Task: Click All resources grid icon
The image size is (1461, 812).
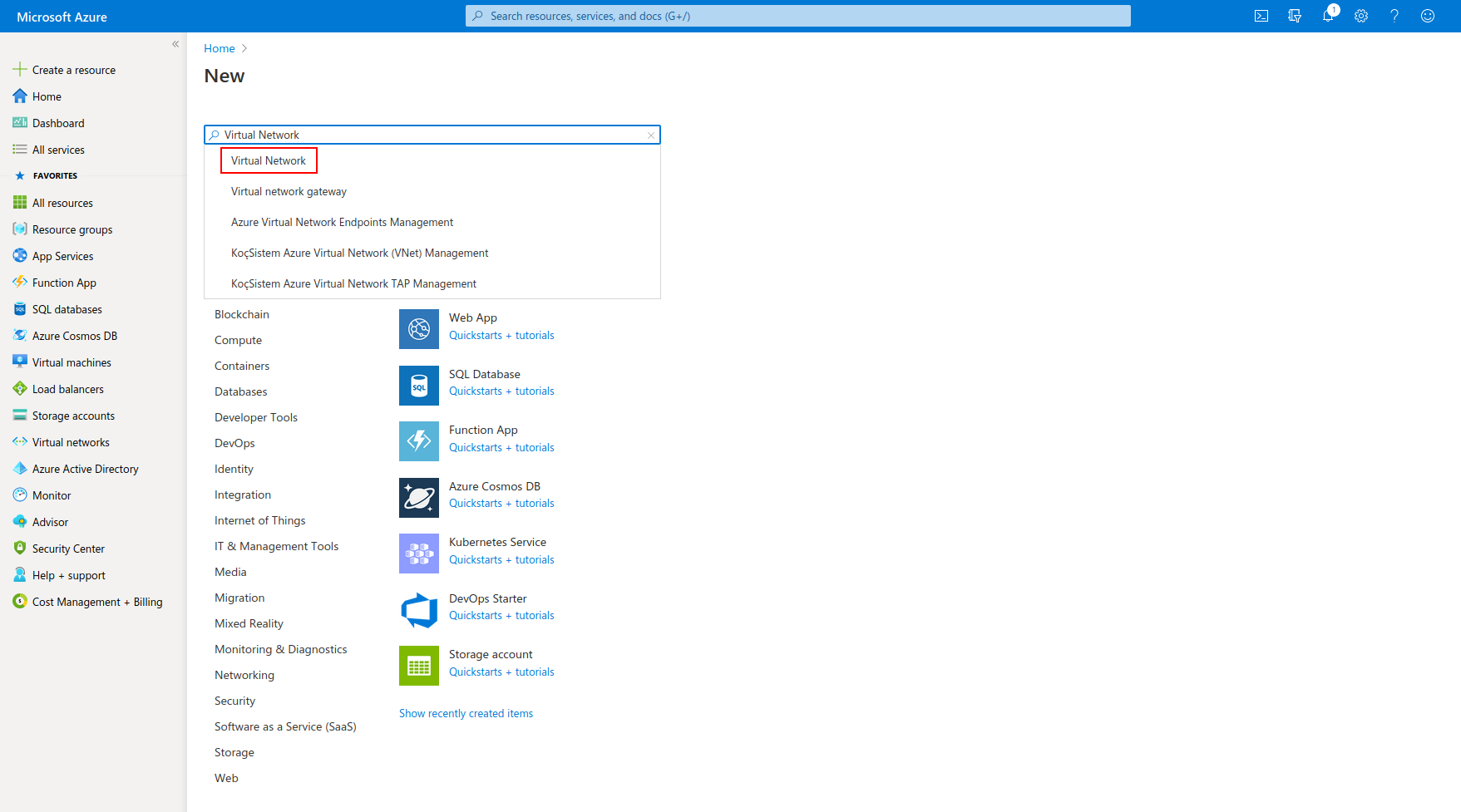Action: pyautogui.click(x=20, y=203)
